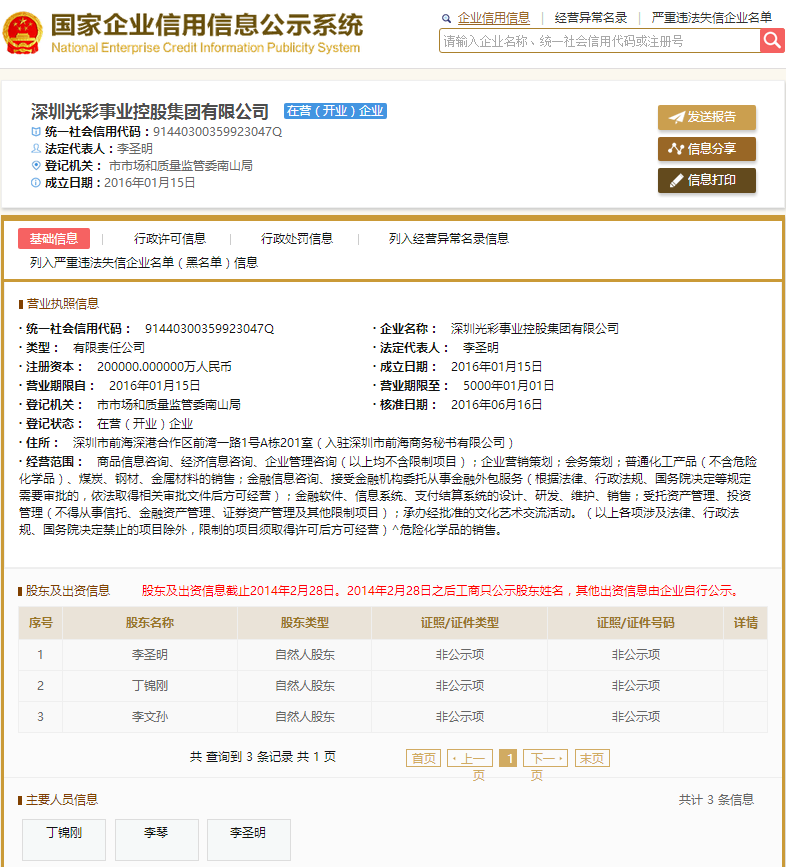The image size is (786, 867).
Task: Click the 股东及出资信息 section heading
Action: (x=68, y=591)
